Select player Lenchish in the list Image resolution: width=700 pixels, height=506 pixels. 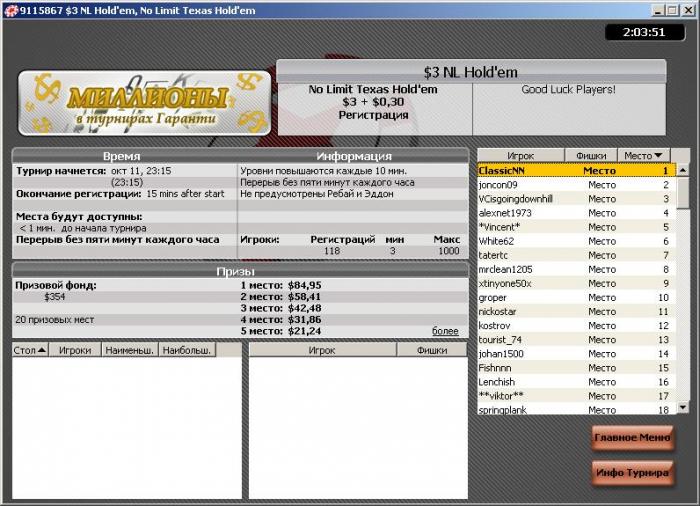(x=576, y=382)
